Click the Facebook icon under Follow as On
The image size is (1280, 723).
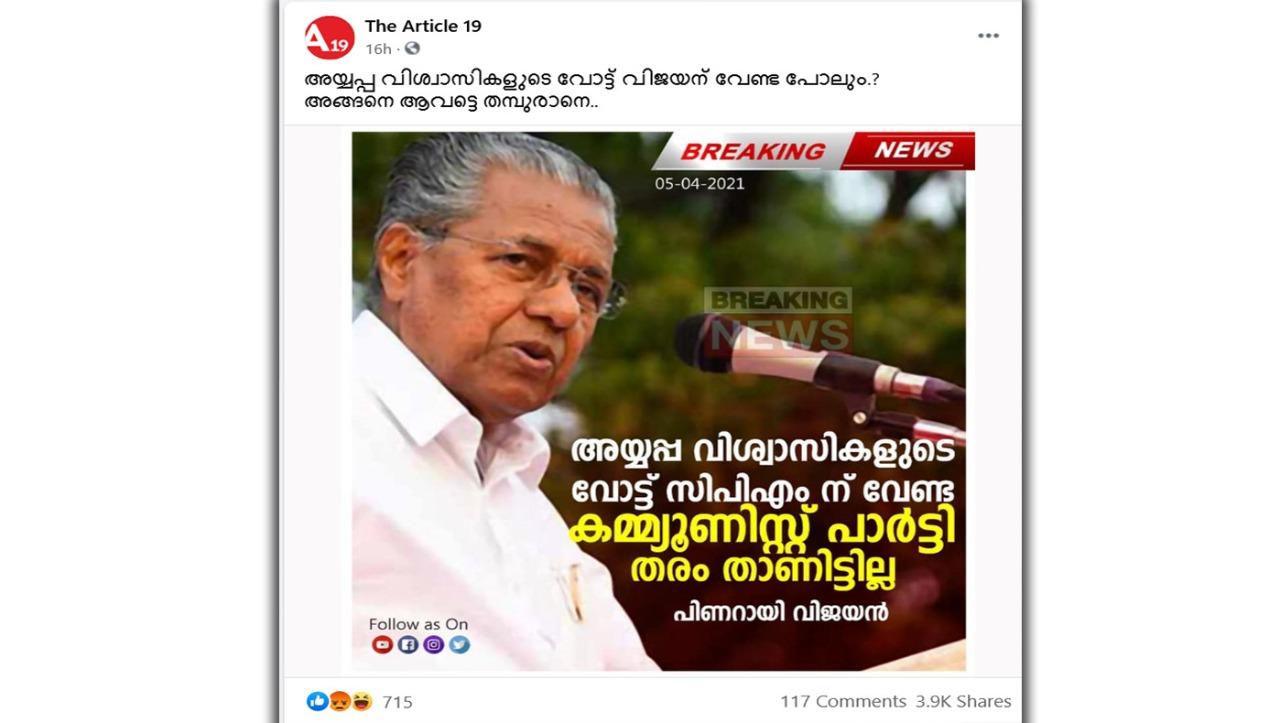coord(407,645)
